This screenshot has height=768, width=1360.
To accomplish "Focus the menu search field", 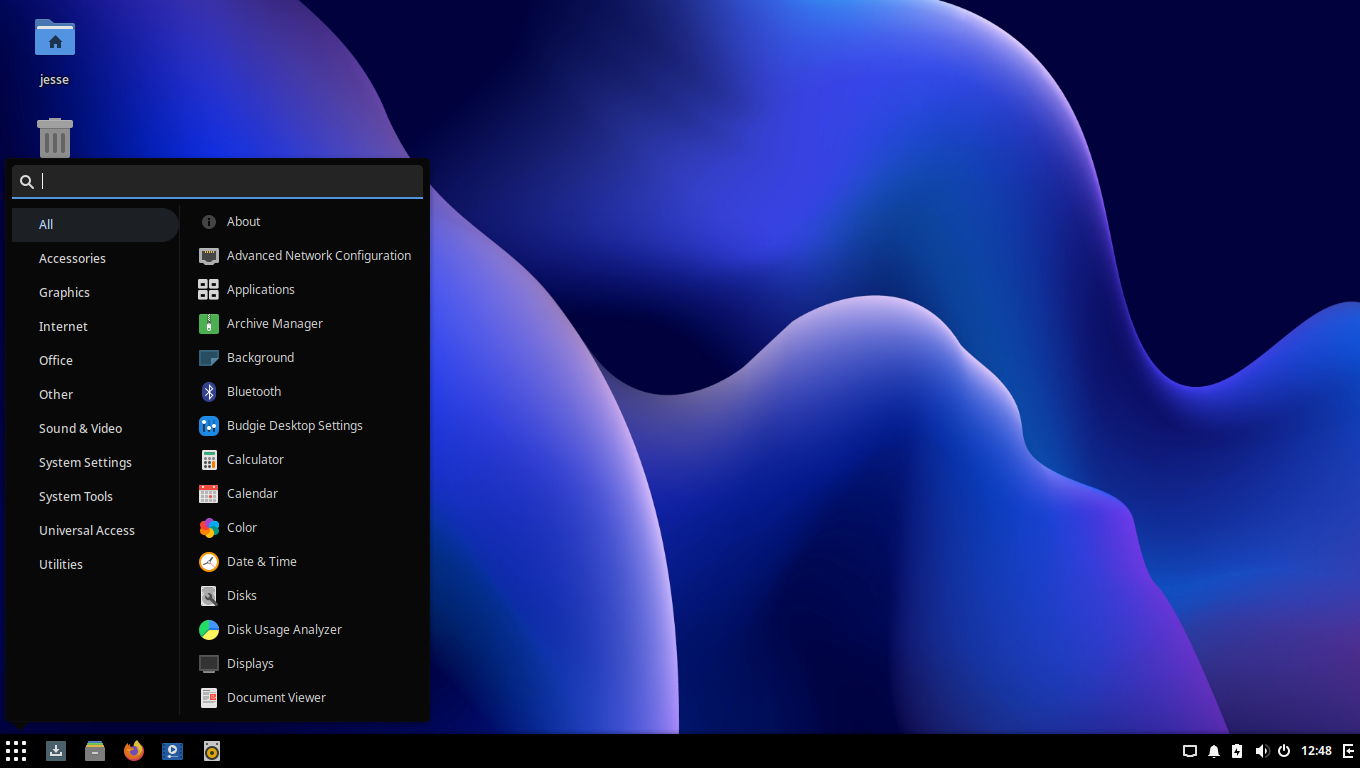I will pyautogui.click(x=217, y=181).
